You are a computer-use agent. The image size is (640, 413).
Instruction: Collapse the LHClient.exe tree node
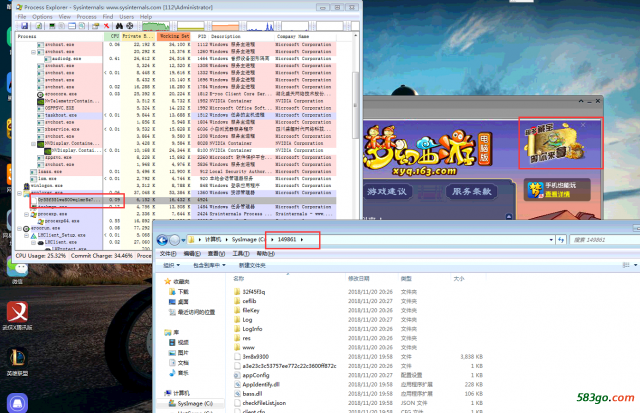pos(33,242)
